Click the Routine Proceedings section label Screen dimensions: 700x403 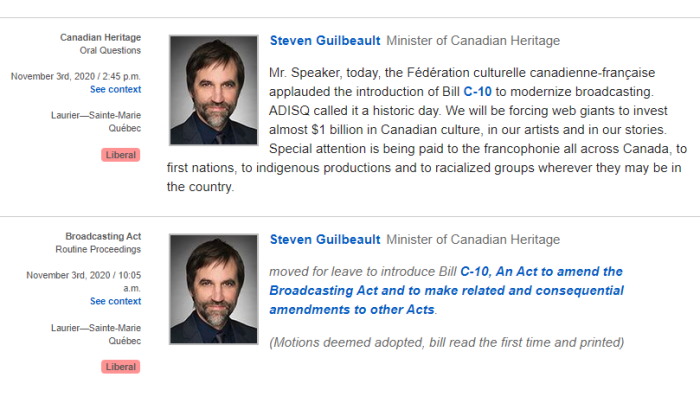[98, 249]
